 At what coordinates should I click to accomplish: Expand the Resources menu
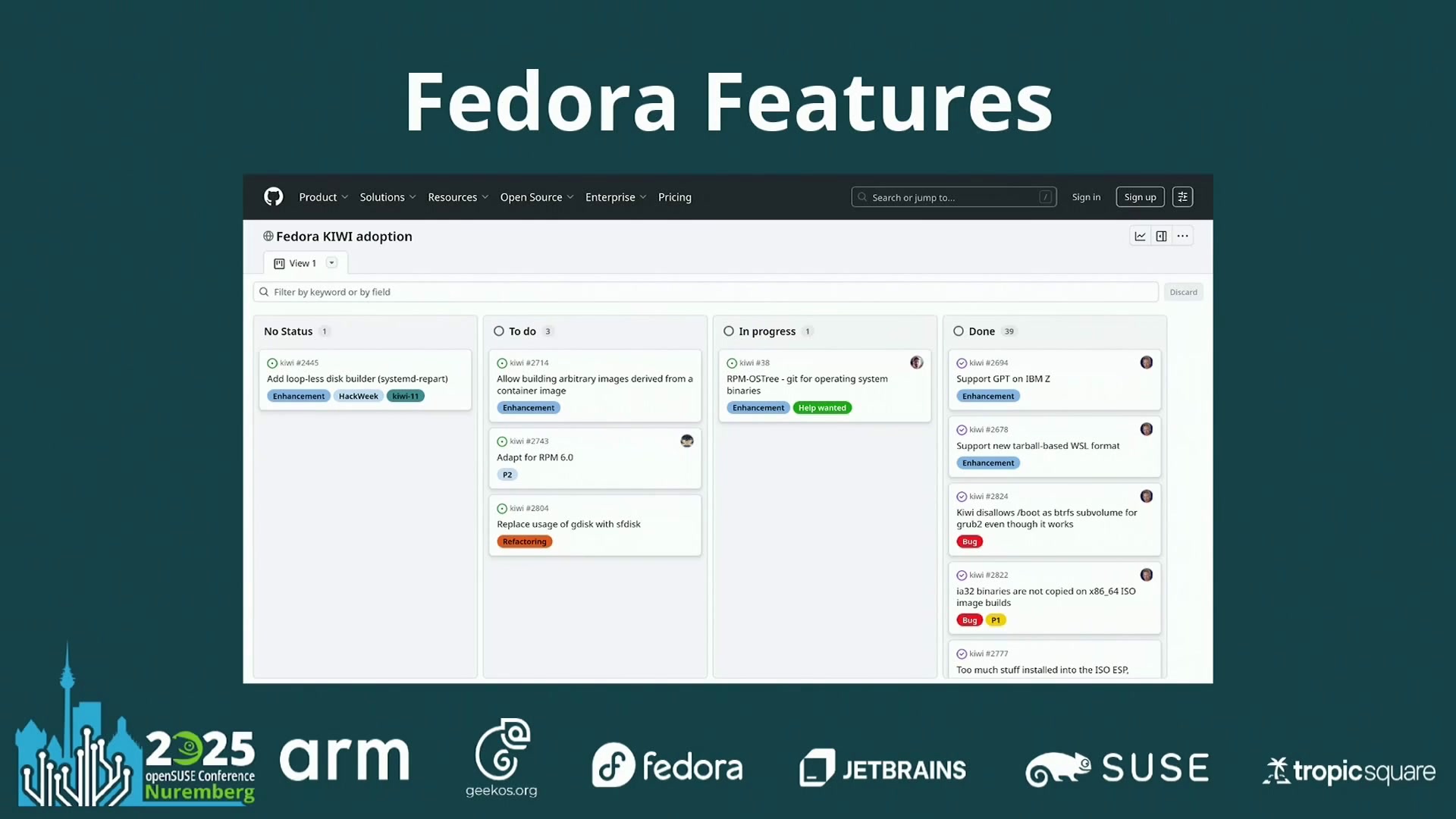458,197
